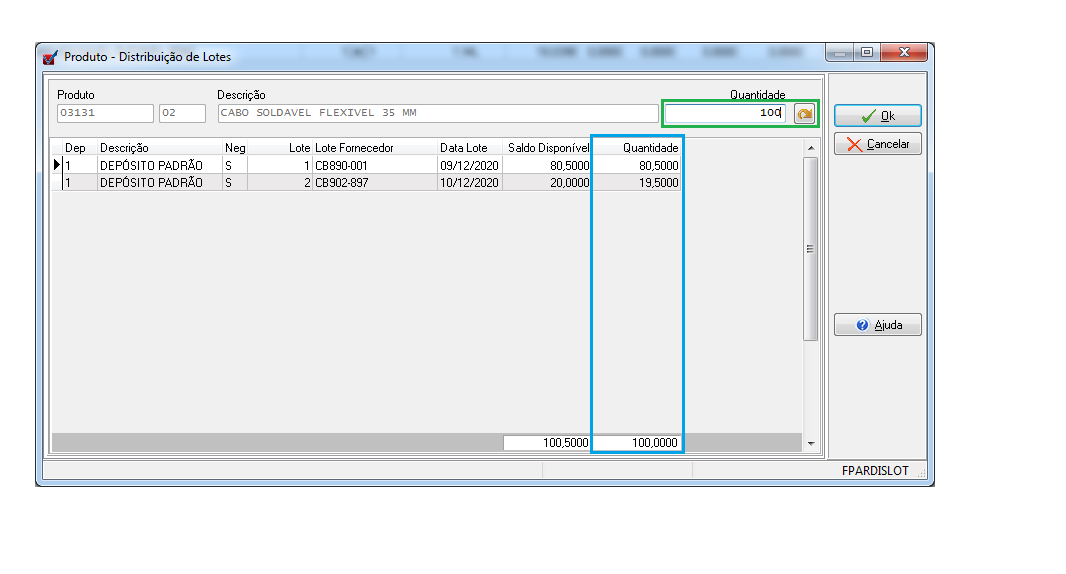Click Quantidade cell showing 19,5000

[x=638, y=183]
